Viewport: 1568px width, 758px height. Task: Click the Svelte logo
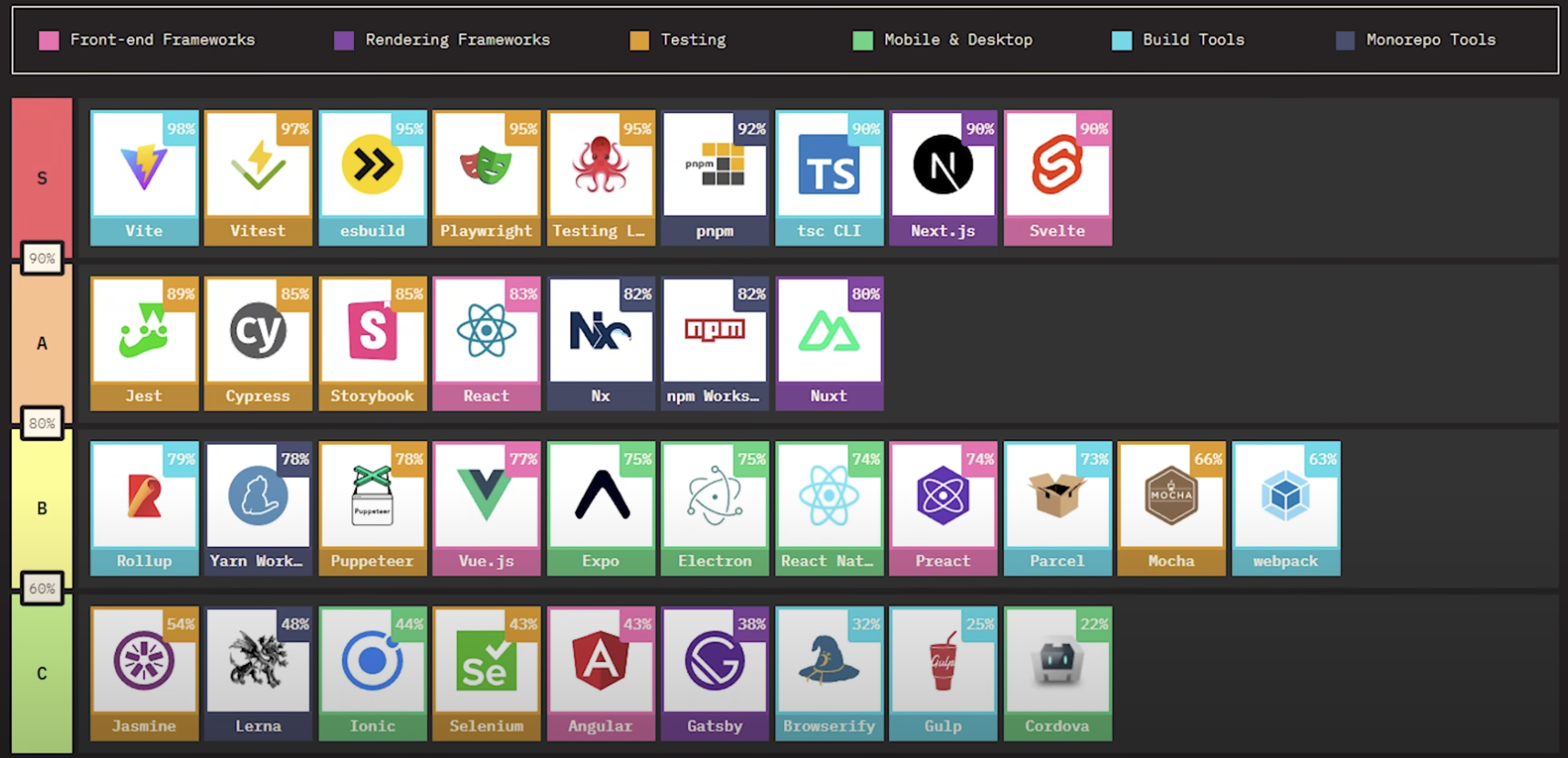pyautogui.click(x=1057, y=165)
